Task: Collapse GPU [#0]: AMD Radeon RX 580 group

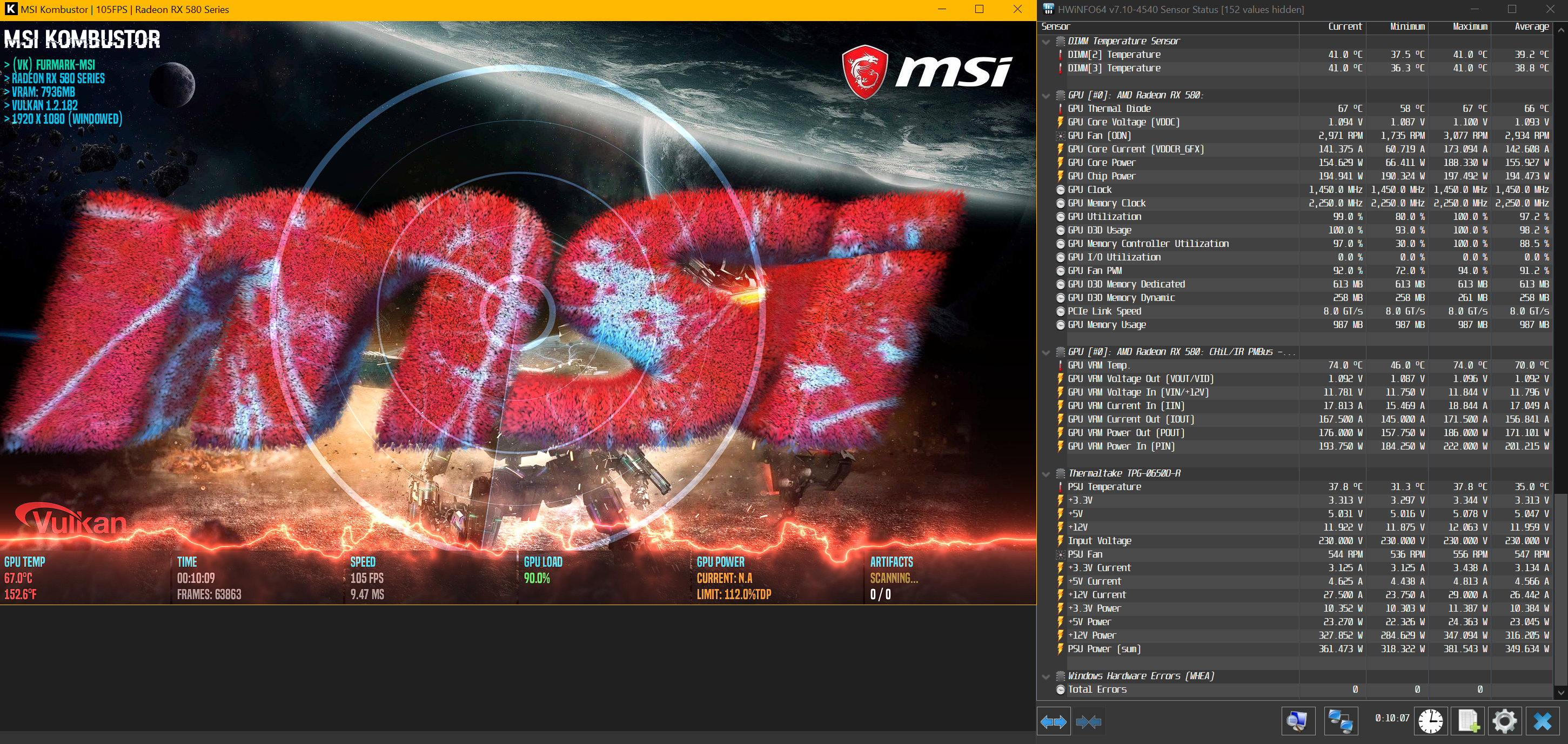Action: 1047,96
